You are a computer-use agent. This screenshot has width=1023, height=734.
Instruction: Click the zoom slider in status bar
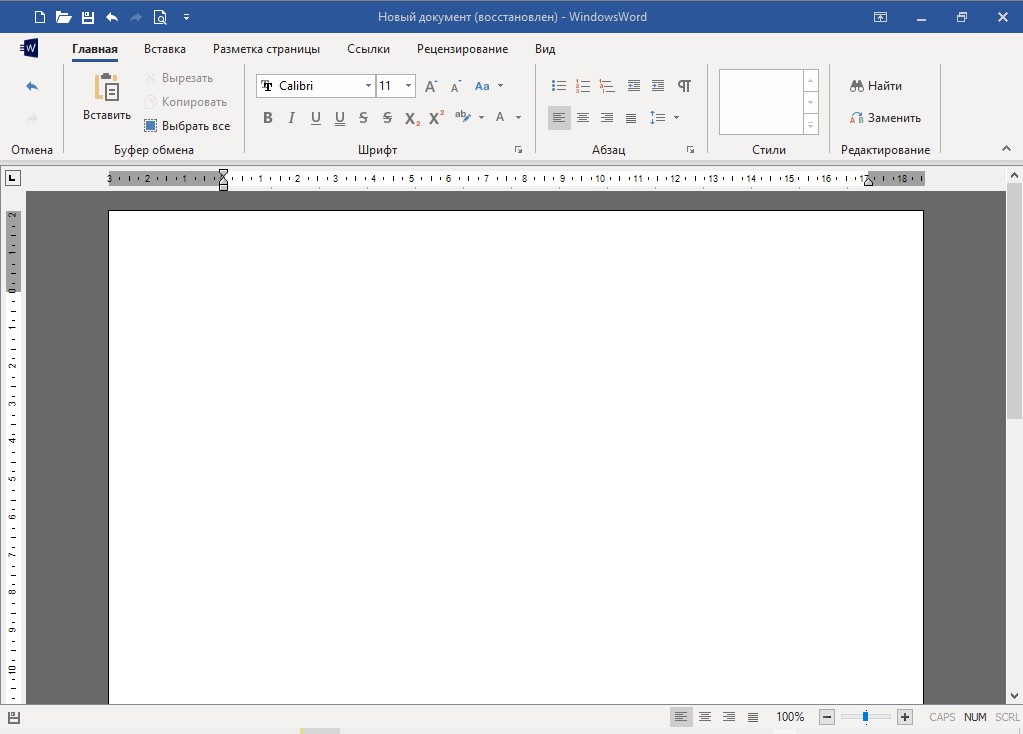[x=865, y=717]
